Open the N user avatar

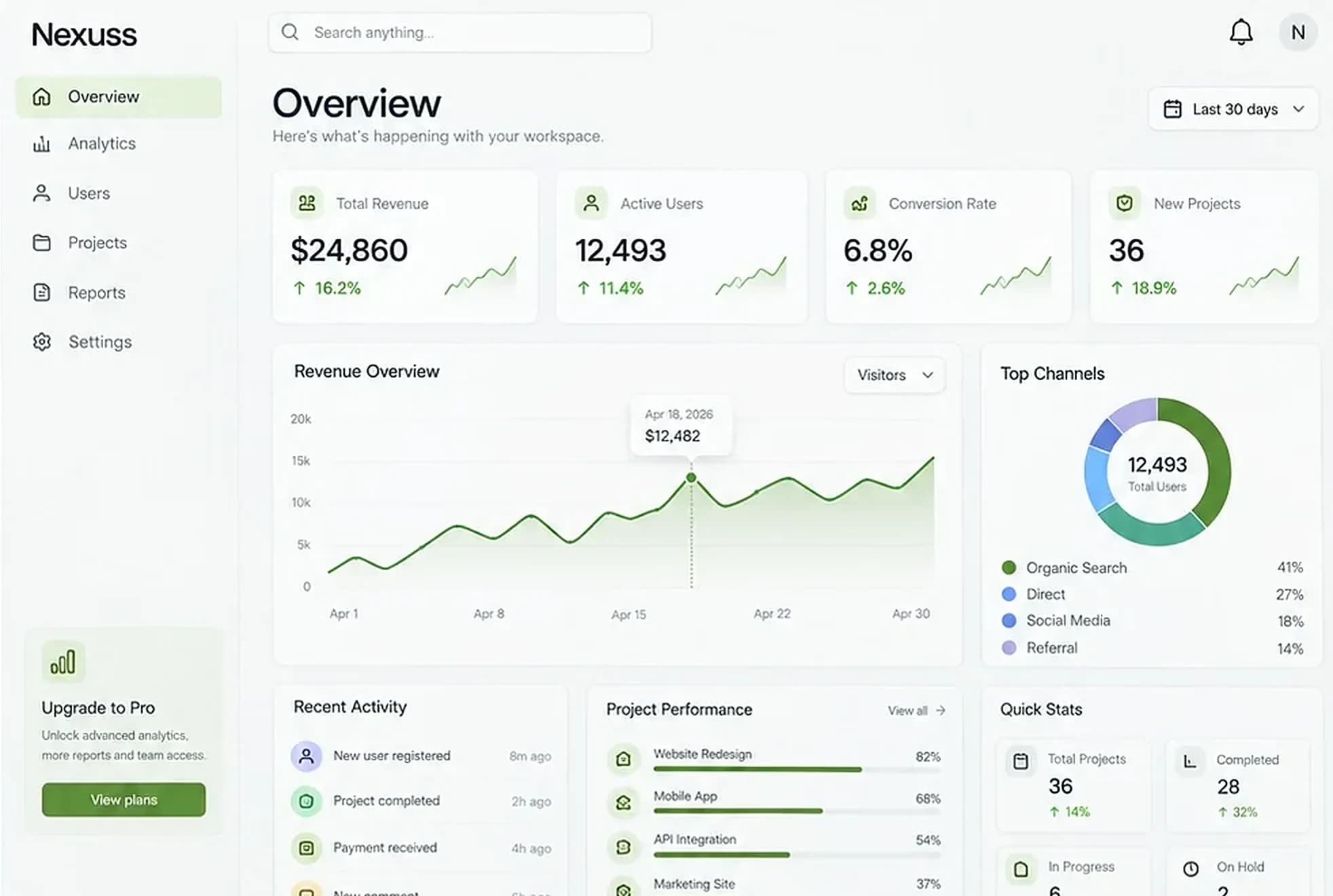point(1298,32)
